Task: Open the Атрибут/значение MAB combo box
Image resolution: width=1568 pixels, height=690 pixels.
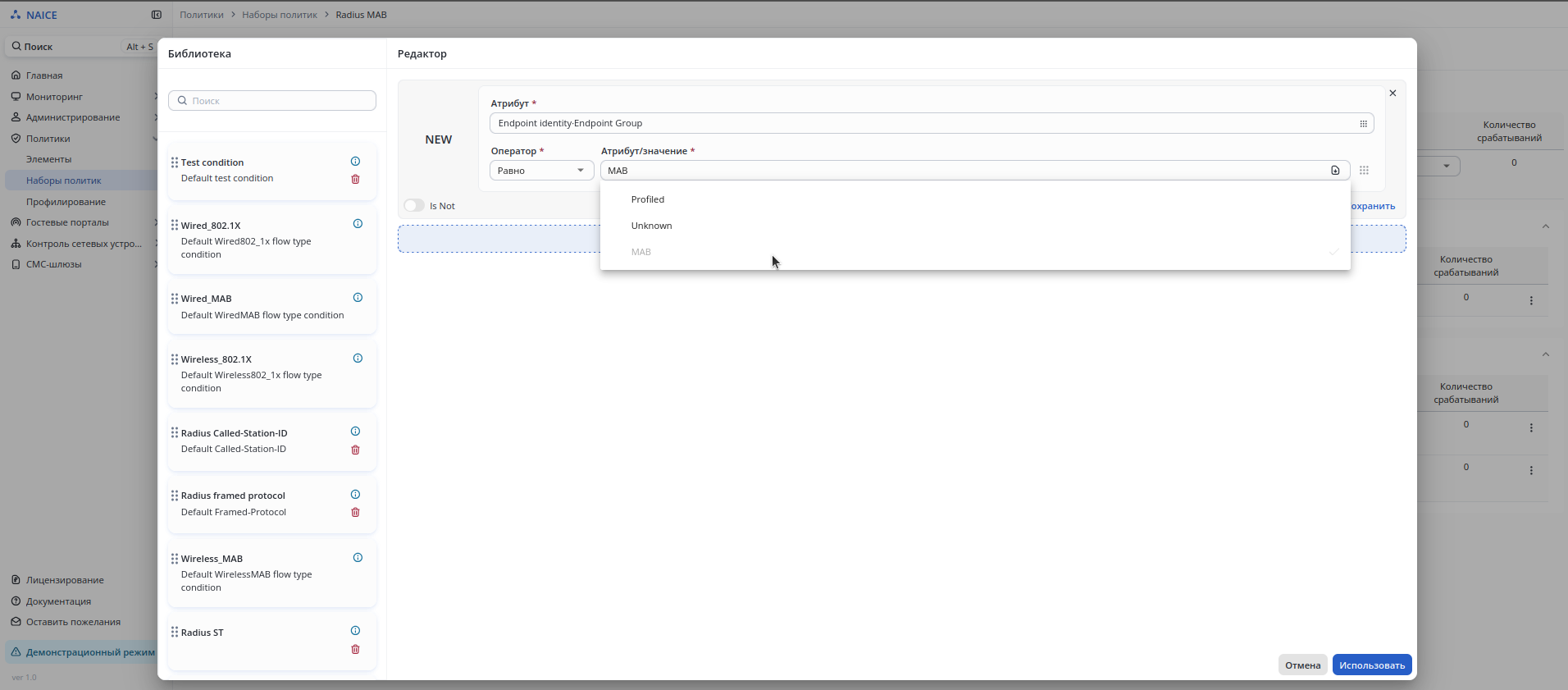Action: coord(975,171)
